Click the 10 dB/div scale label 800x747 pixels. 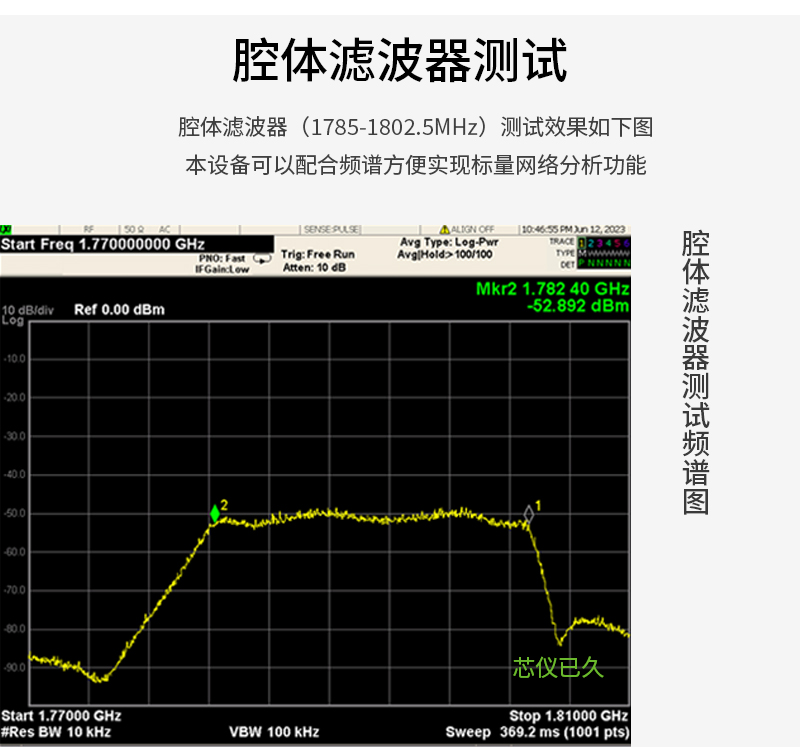tap(28, 311)
